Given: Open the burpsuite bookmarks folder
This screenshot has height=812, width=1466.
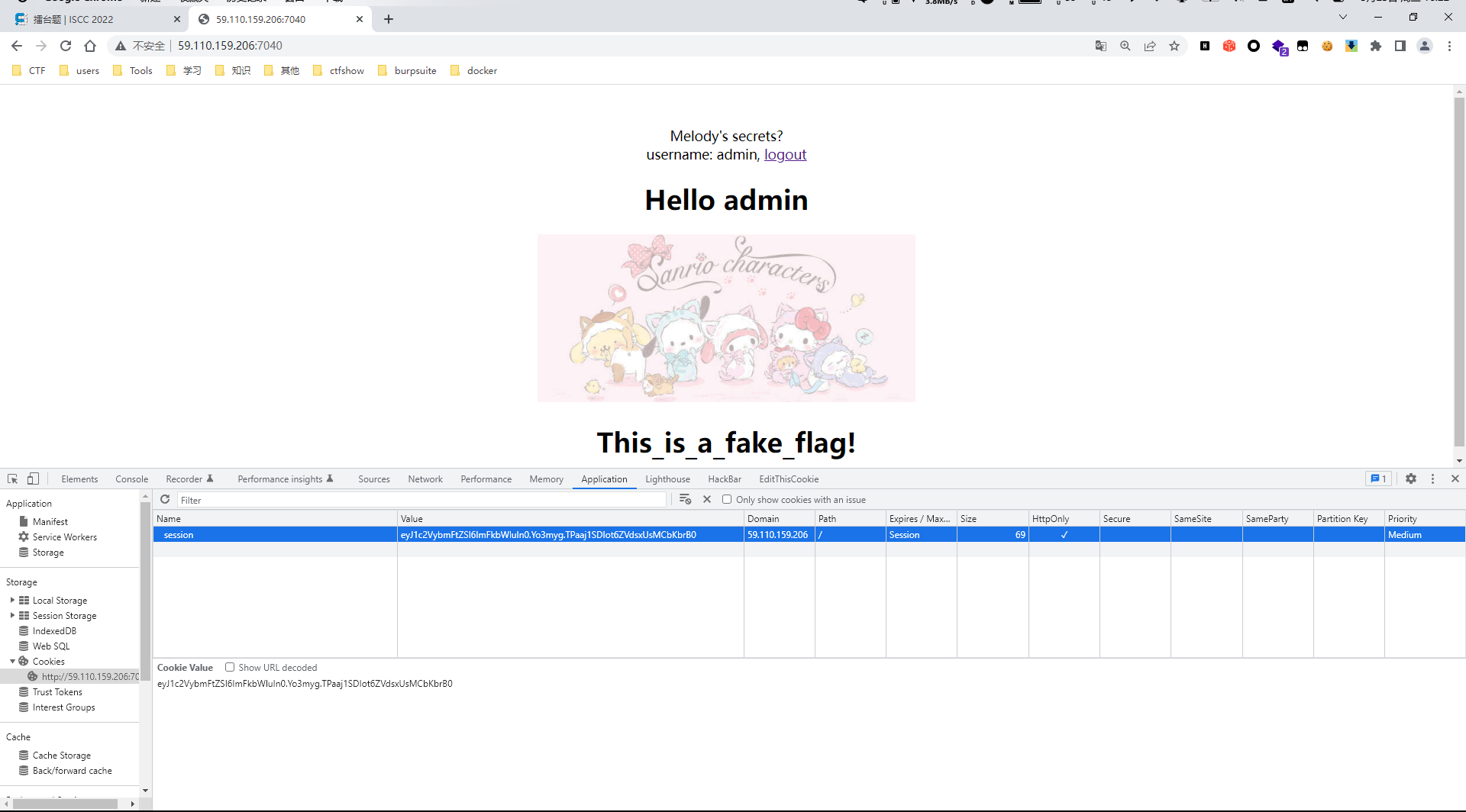Looking at the screenshot, I should 408,70.
